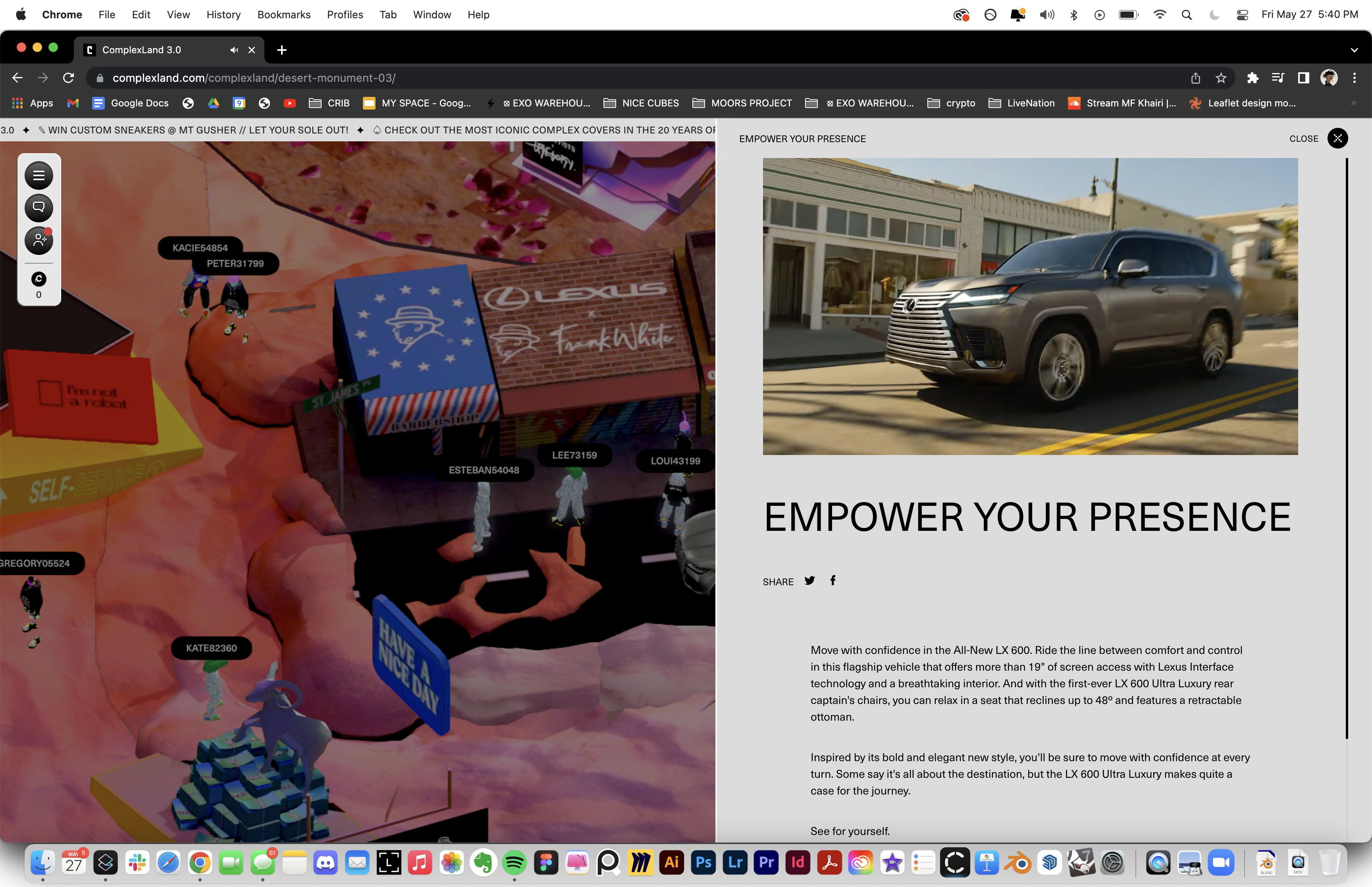Expand the tab search chevron
The height and width of the screenshot is (887, 1372).
1354,50
